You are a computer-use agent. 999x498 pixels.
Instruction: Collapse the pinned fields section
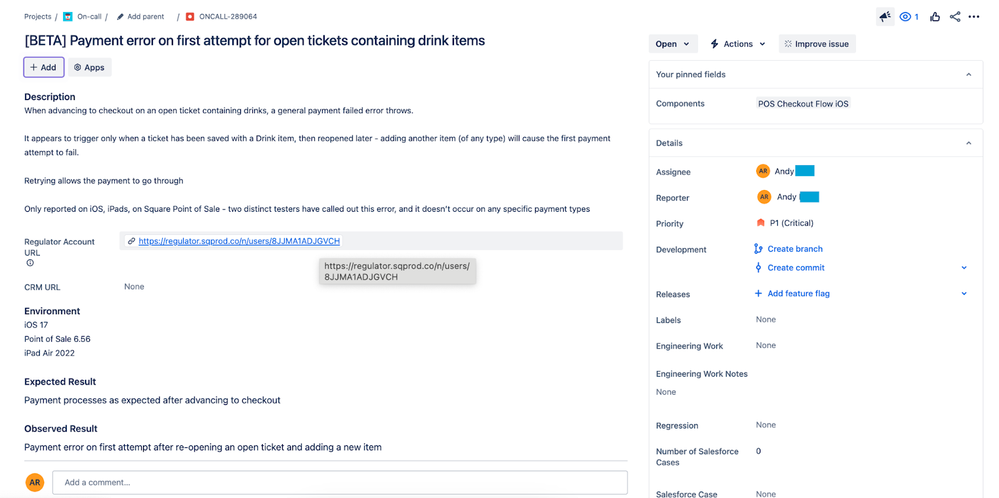point(968,75)
